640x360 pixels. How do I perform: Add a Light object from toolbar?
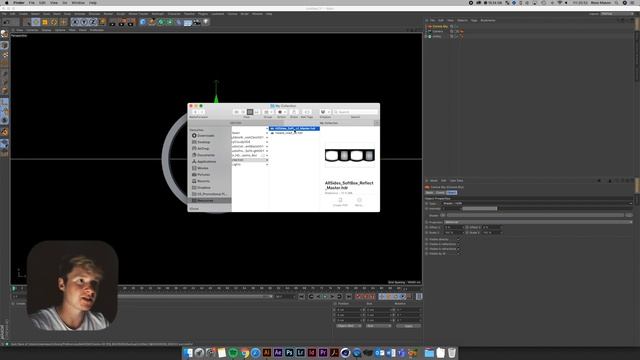coord(206,22)
